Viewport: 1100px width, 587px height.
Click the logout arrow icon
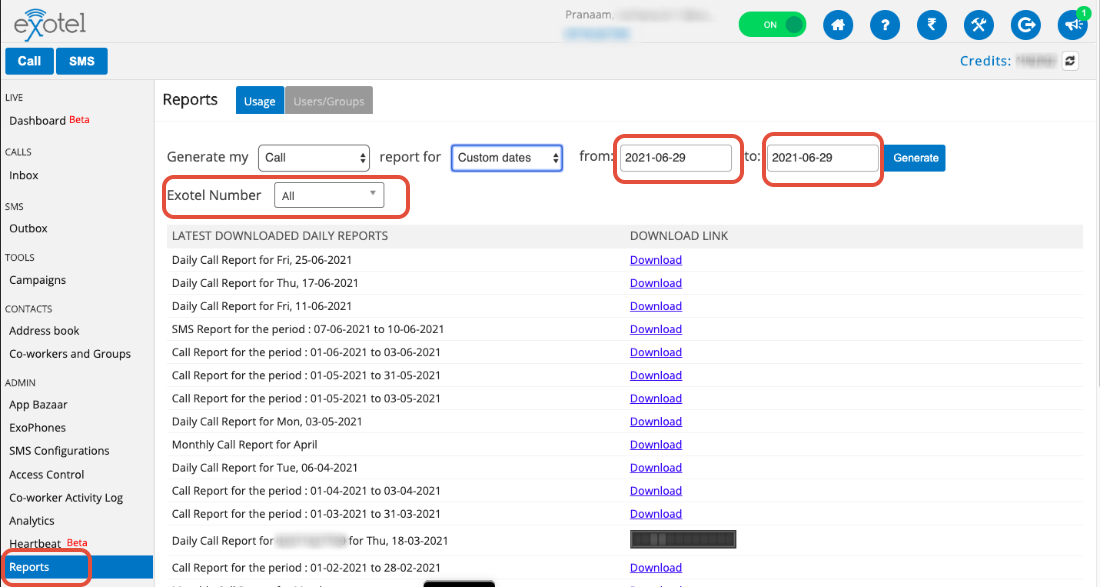click(1026, 25)
